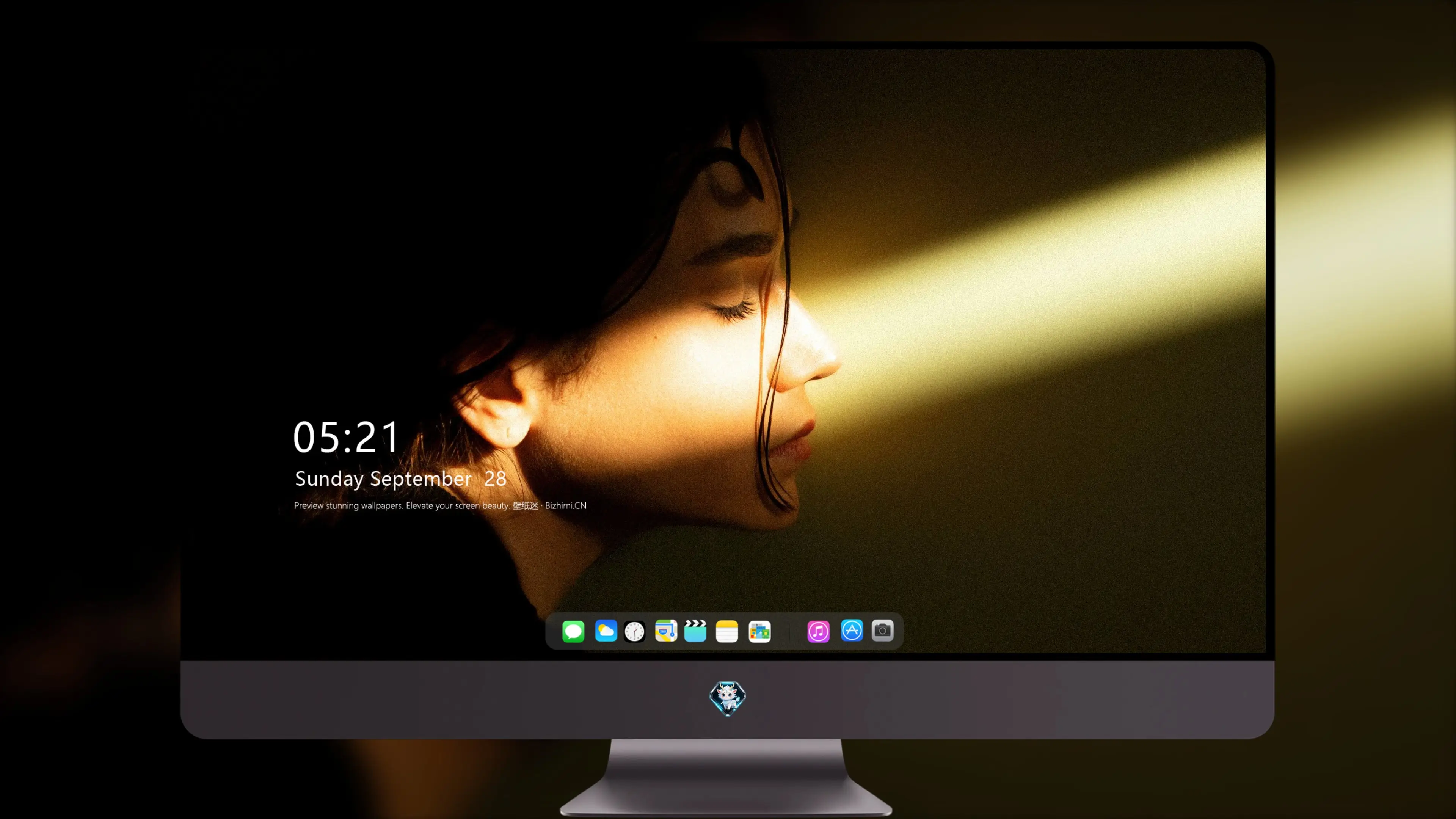Open the Photo Booth style collage app icon

pos(759,631)
